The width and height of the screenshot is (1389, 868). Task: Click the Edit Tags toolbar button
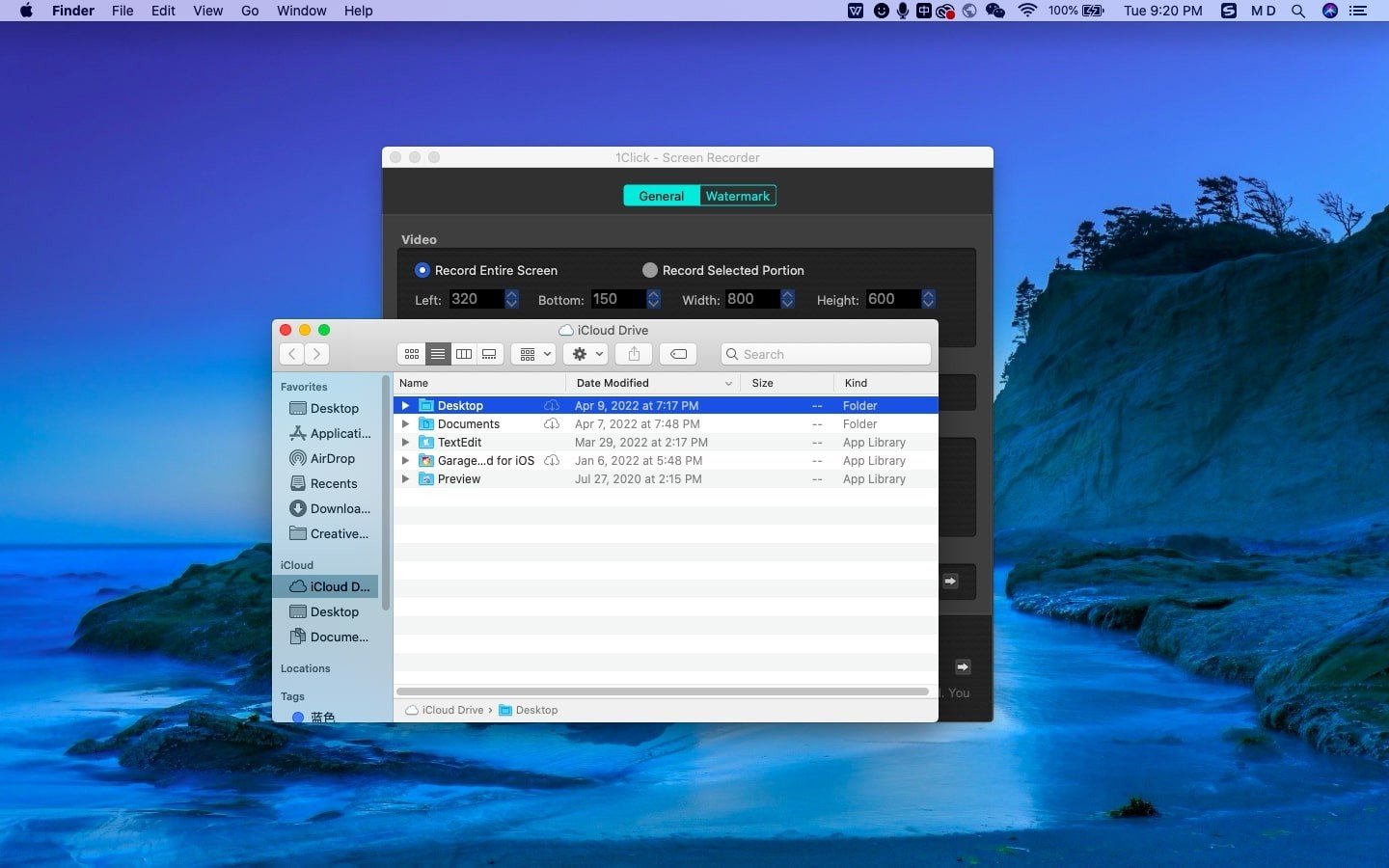click(678, 354)
